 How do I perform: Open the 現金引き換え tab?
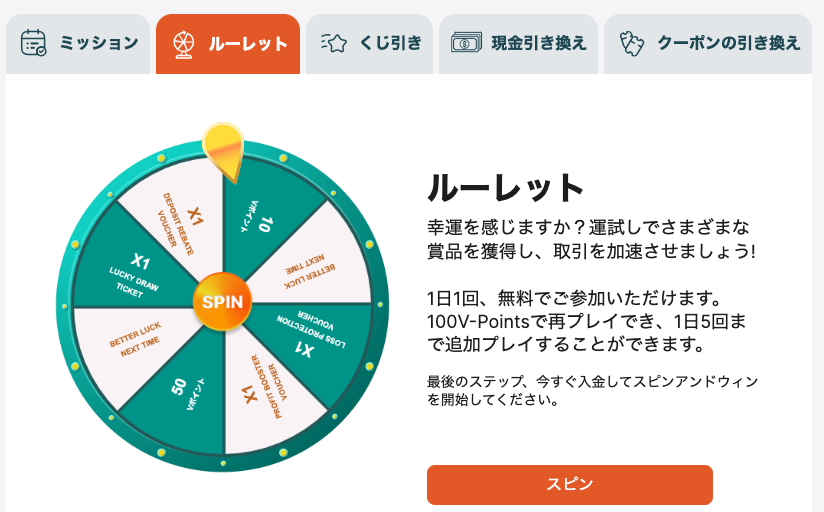tap(518, 44)
